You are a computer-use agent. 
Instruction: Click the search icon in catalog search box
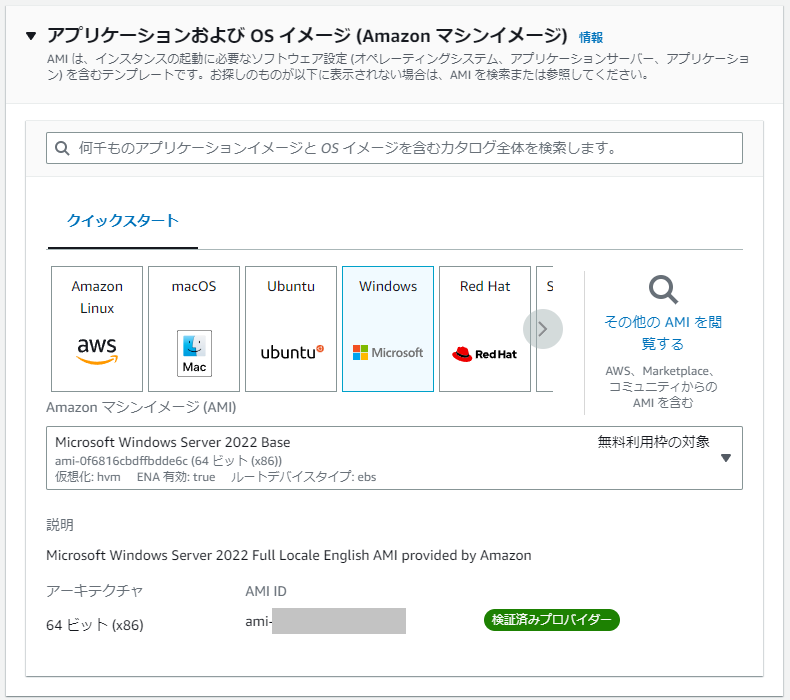coord(63,148)
